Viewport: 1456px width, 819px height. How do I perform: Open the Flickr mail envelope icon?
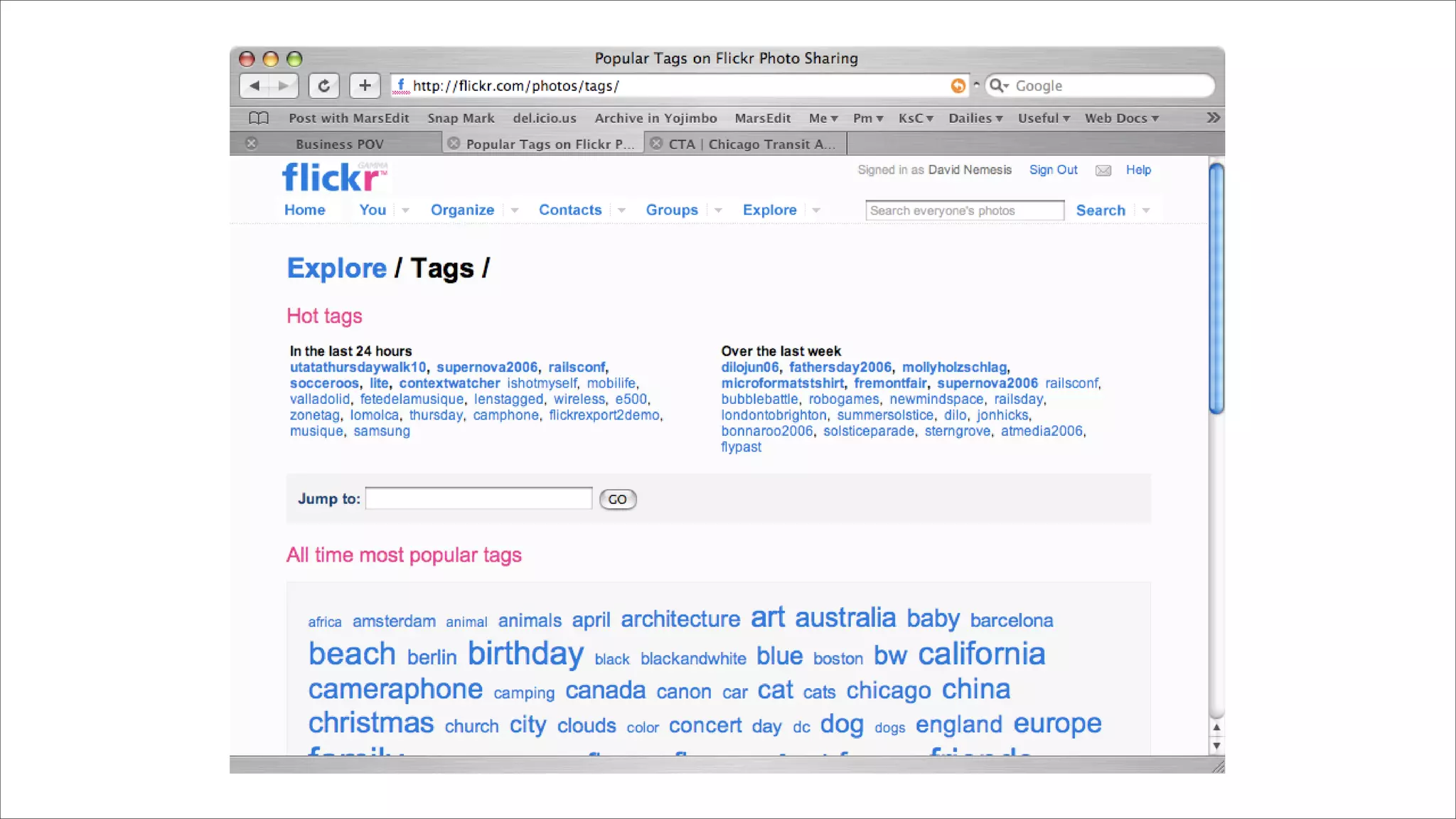tap(1103, 171)
